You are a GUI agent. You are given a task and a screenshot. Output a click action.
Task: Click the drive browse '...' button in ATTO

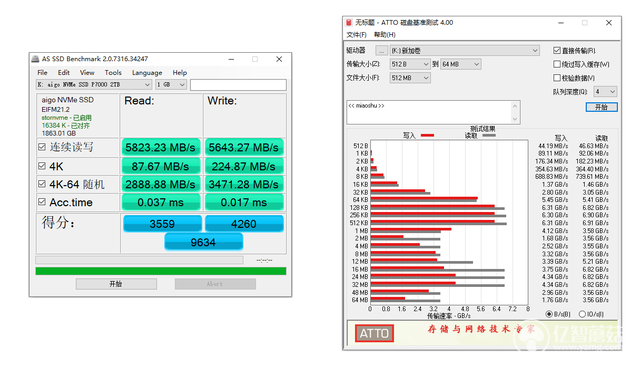381,51
